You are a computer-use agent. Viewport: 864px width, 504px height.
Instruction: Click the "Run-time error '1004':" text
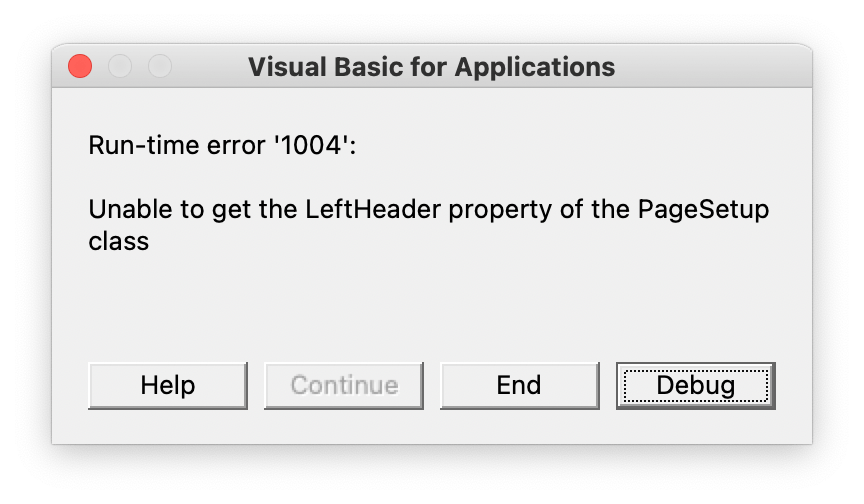[x=222, y=145]
